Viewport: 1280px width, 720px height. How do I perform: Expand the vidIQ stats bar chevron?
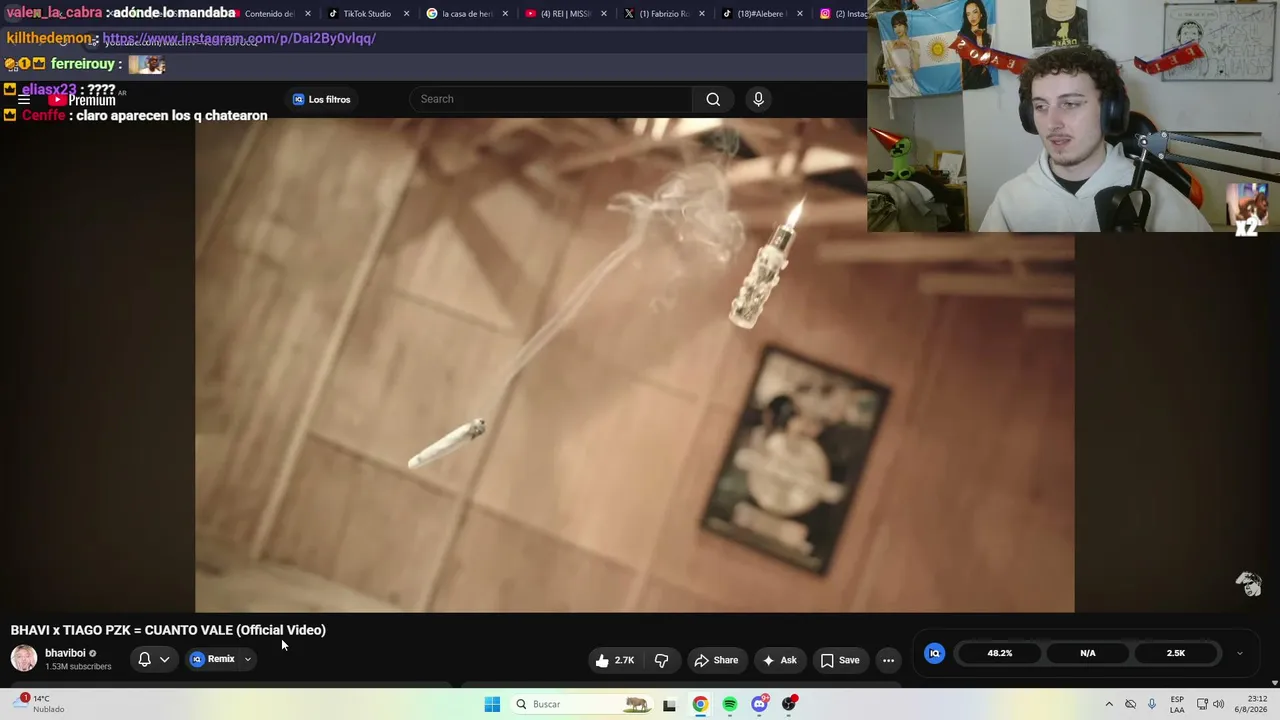(x=1239, y=653)
